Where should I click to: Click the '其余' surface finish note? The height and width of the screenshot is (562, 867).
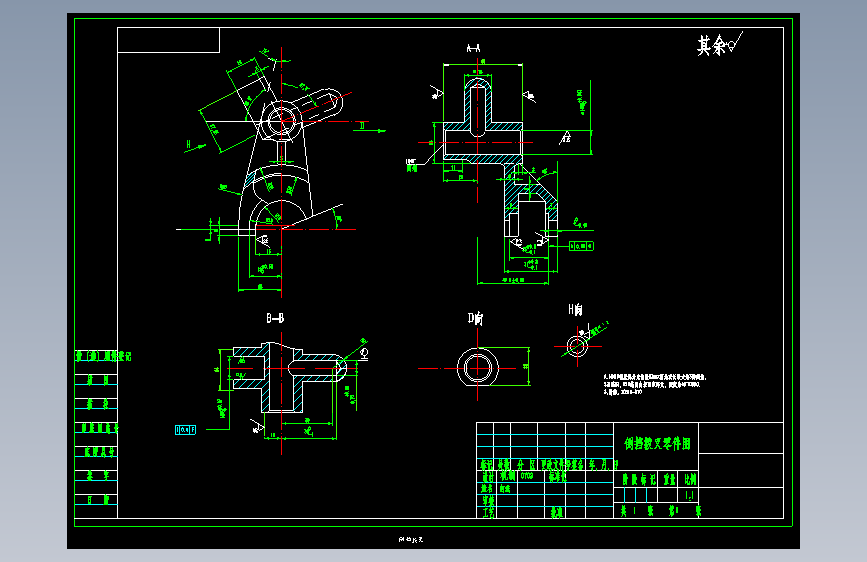point(719,44)
